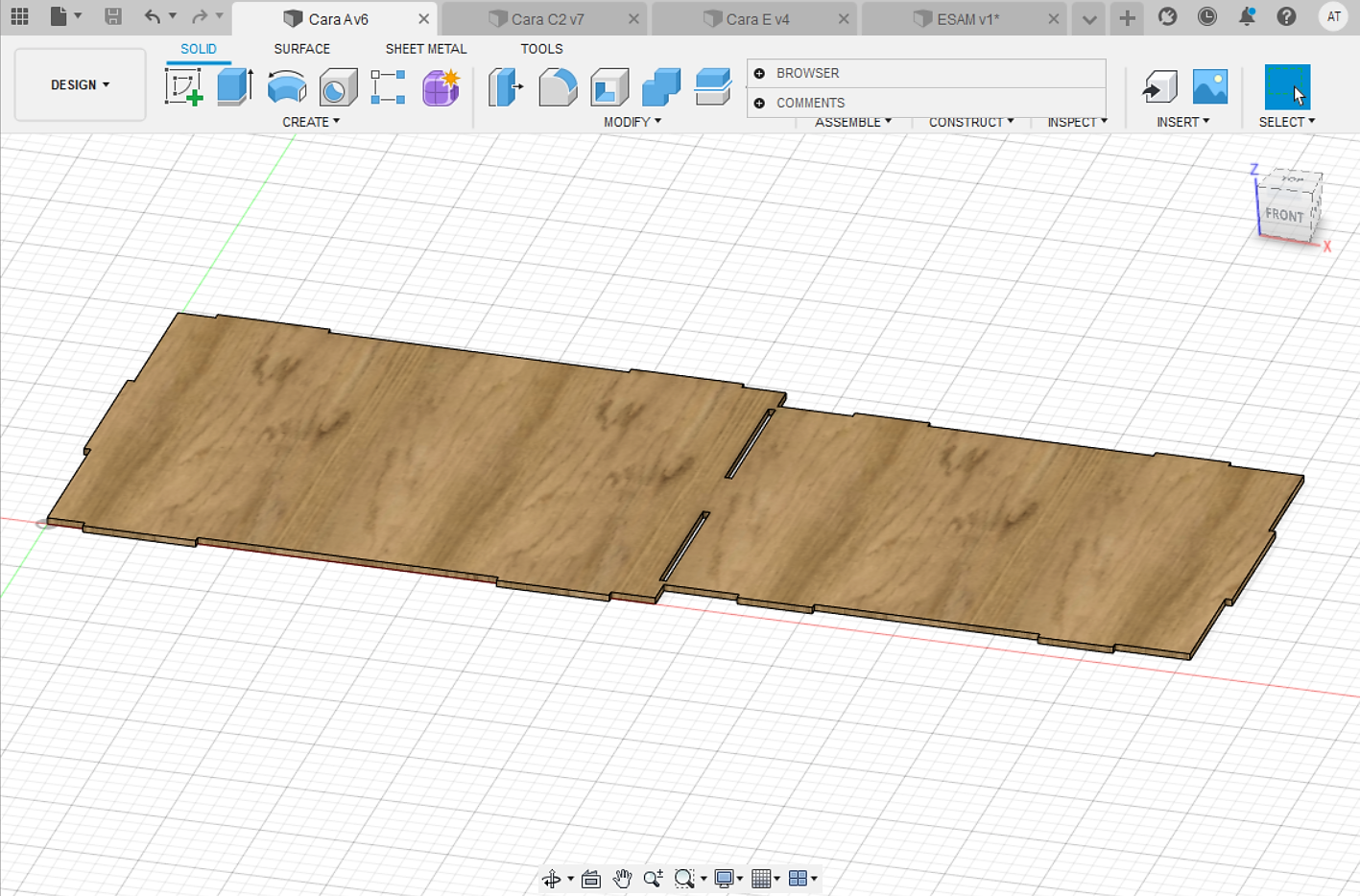This screenshot has height=896, width=1360.
Task: Open the SELECT dropdown menu
Action: pyautogui.click(x=1287, y=122)
